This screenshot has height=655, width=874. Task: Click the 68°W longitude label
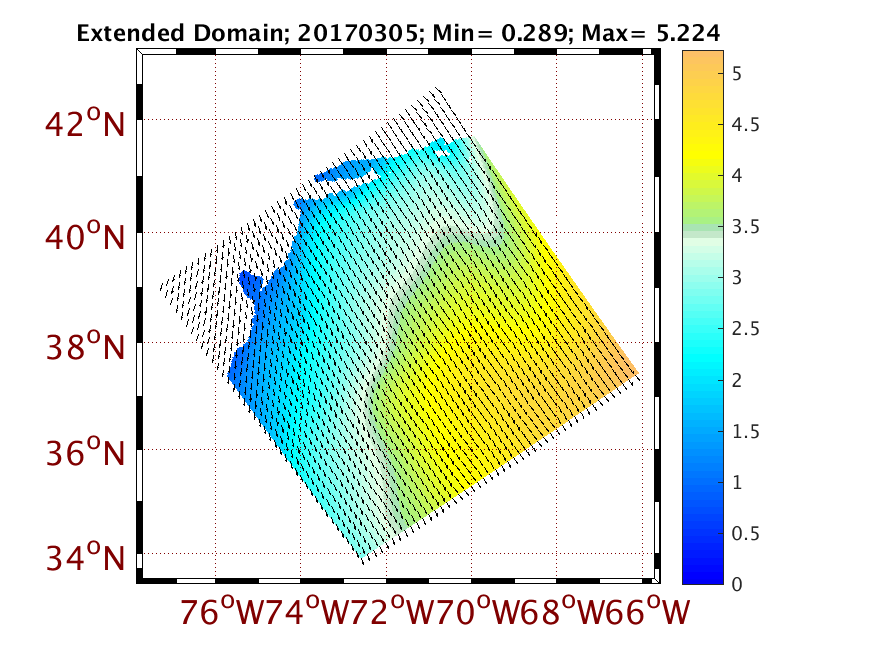point(562,611)
